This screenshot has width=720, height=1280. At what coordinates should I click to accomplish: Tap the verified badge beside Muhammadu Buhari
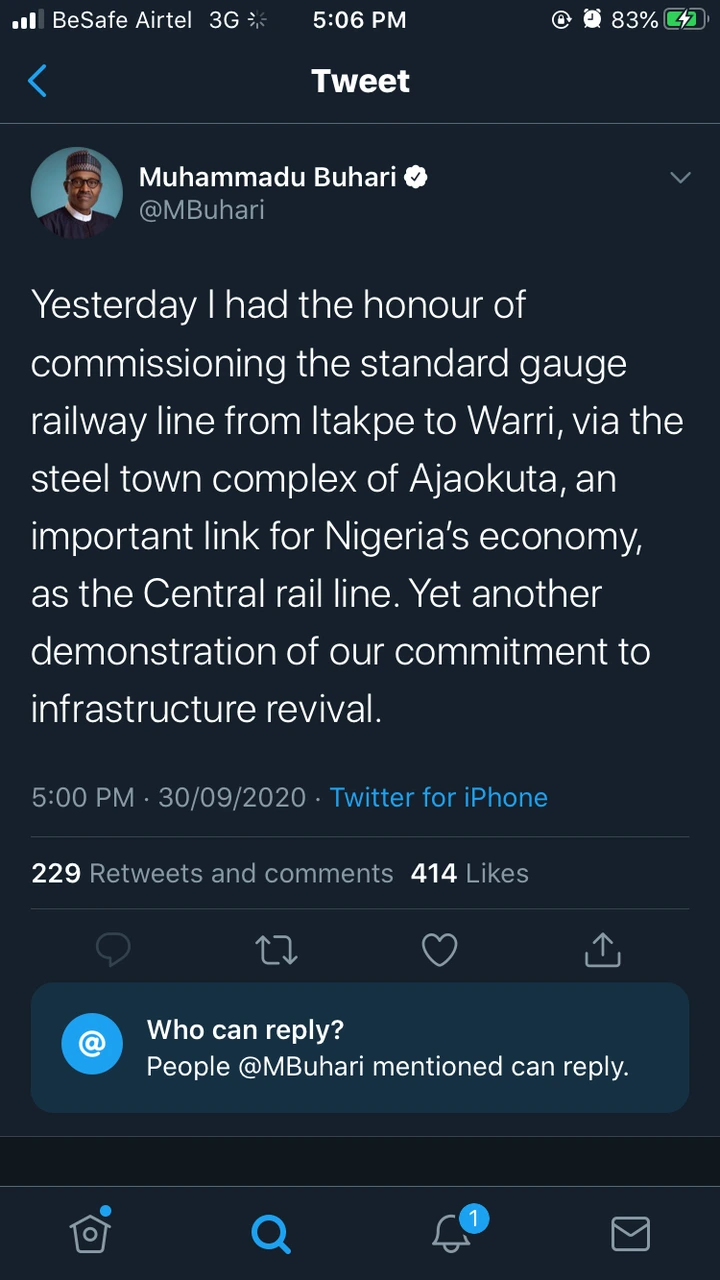(416, 177)
